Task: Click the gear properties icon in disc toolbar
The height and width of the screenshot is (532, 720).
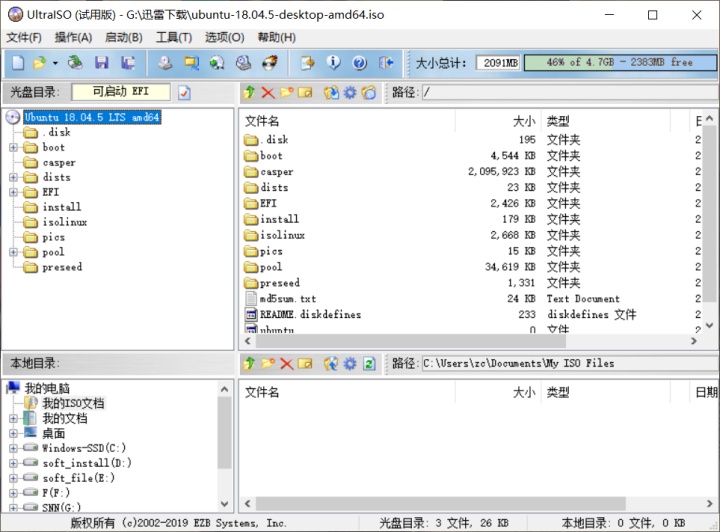Action: pos(350,93)
